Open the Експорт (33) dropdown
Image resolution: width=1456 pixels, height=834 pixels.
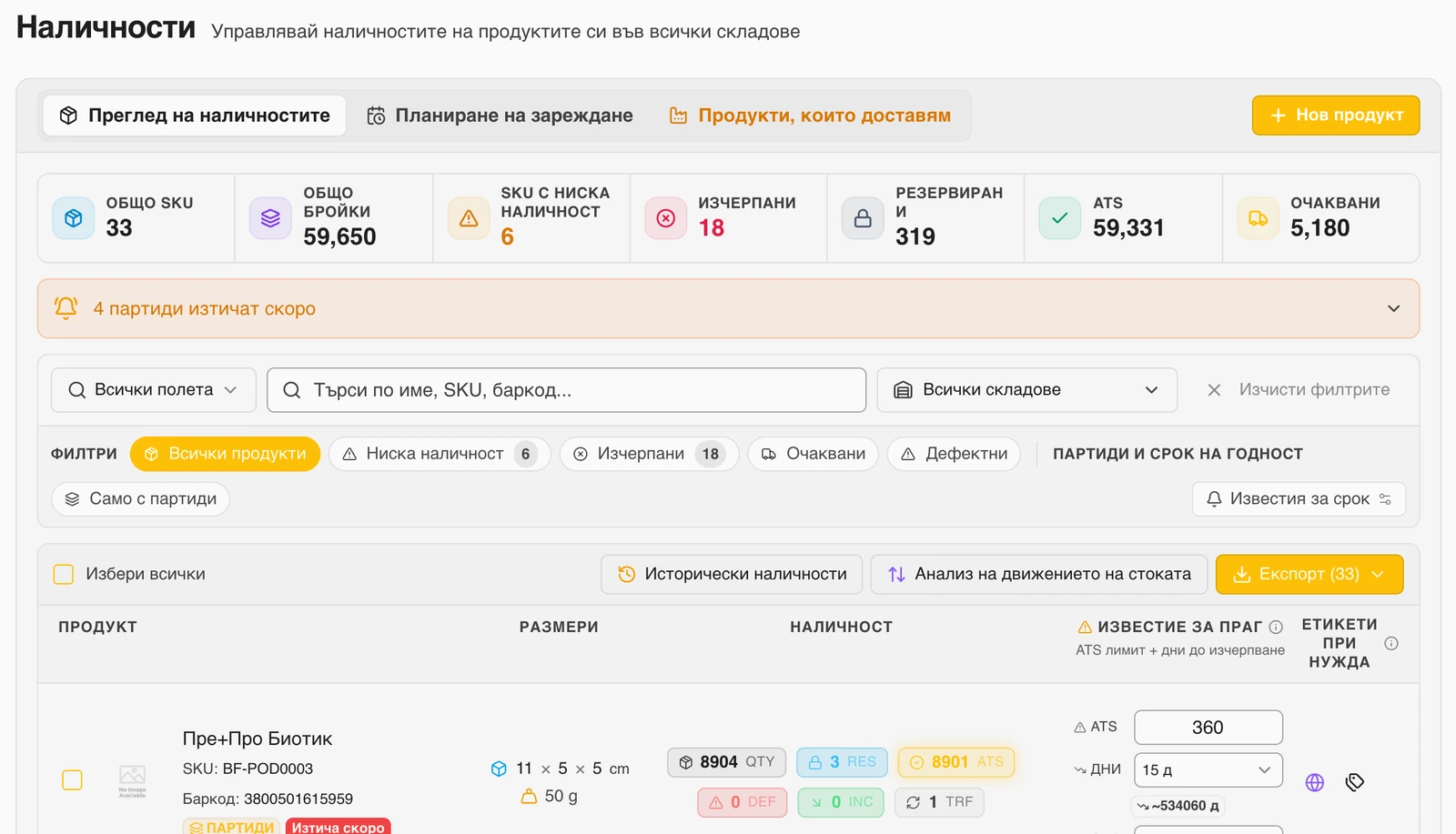click(x=1309, y=574)
